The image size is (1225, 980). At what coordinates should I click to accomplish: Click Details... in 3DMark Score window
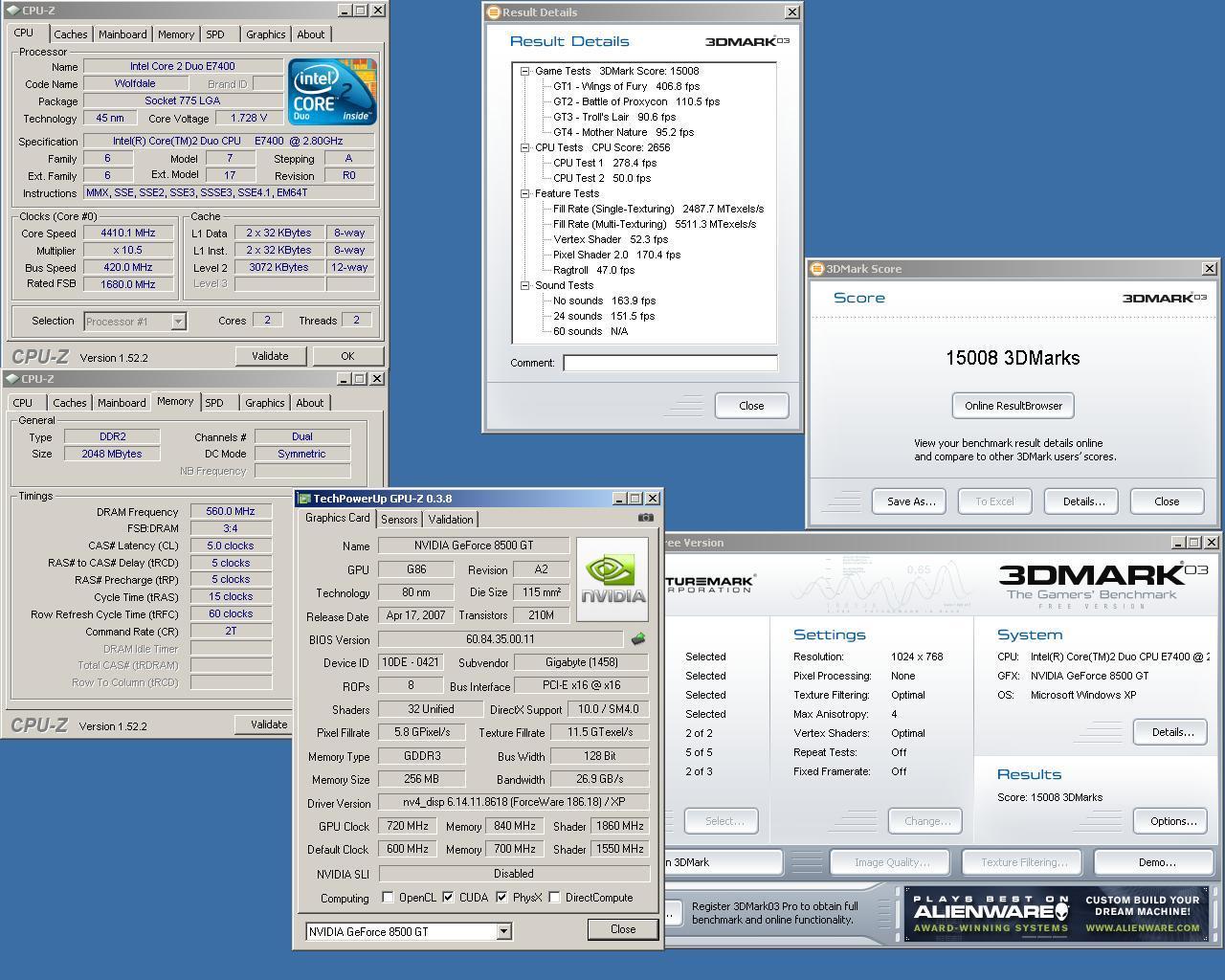point(1081,501)
